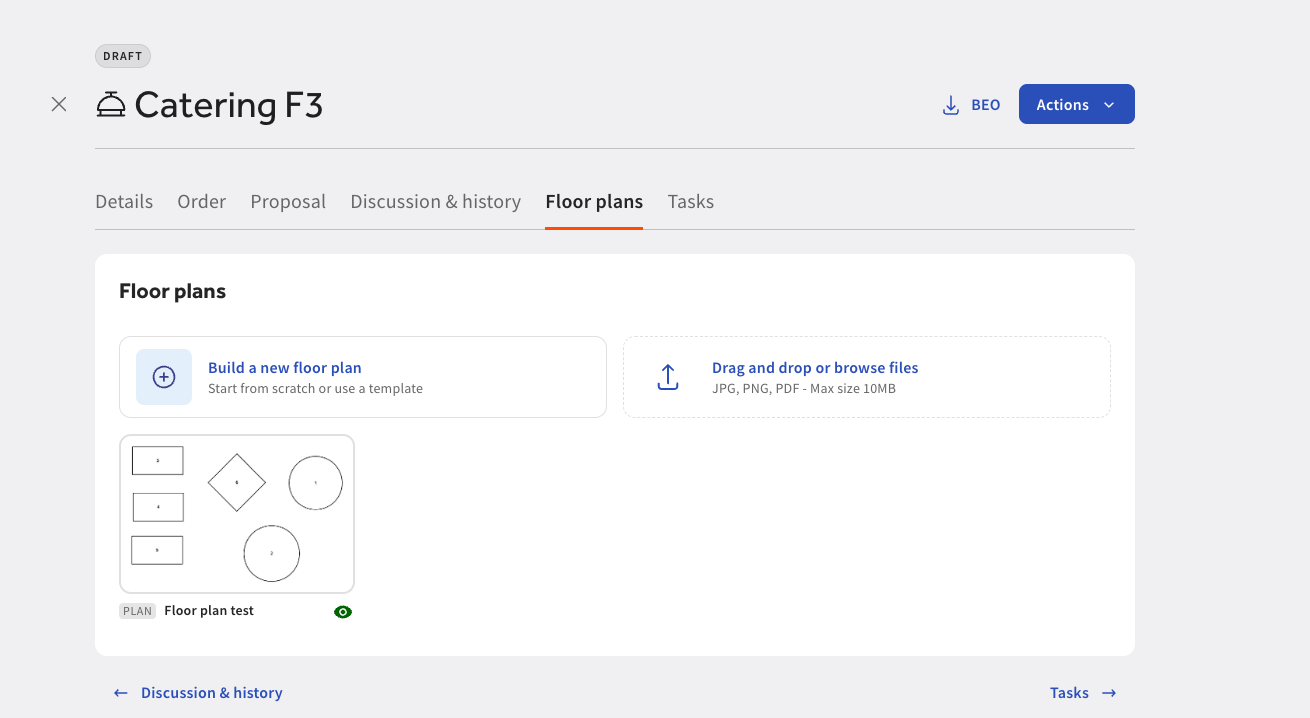Open the Proposal tab
Screen dimensions: 1310x718
[288, 202]
